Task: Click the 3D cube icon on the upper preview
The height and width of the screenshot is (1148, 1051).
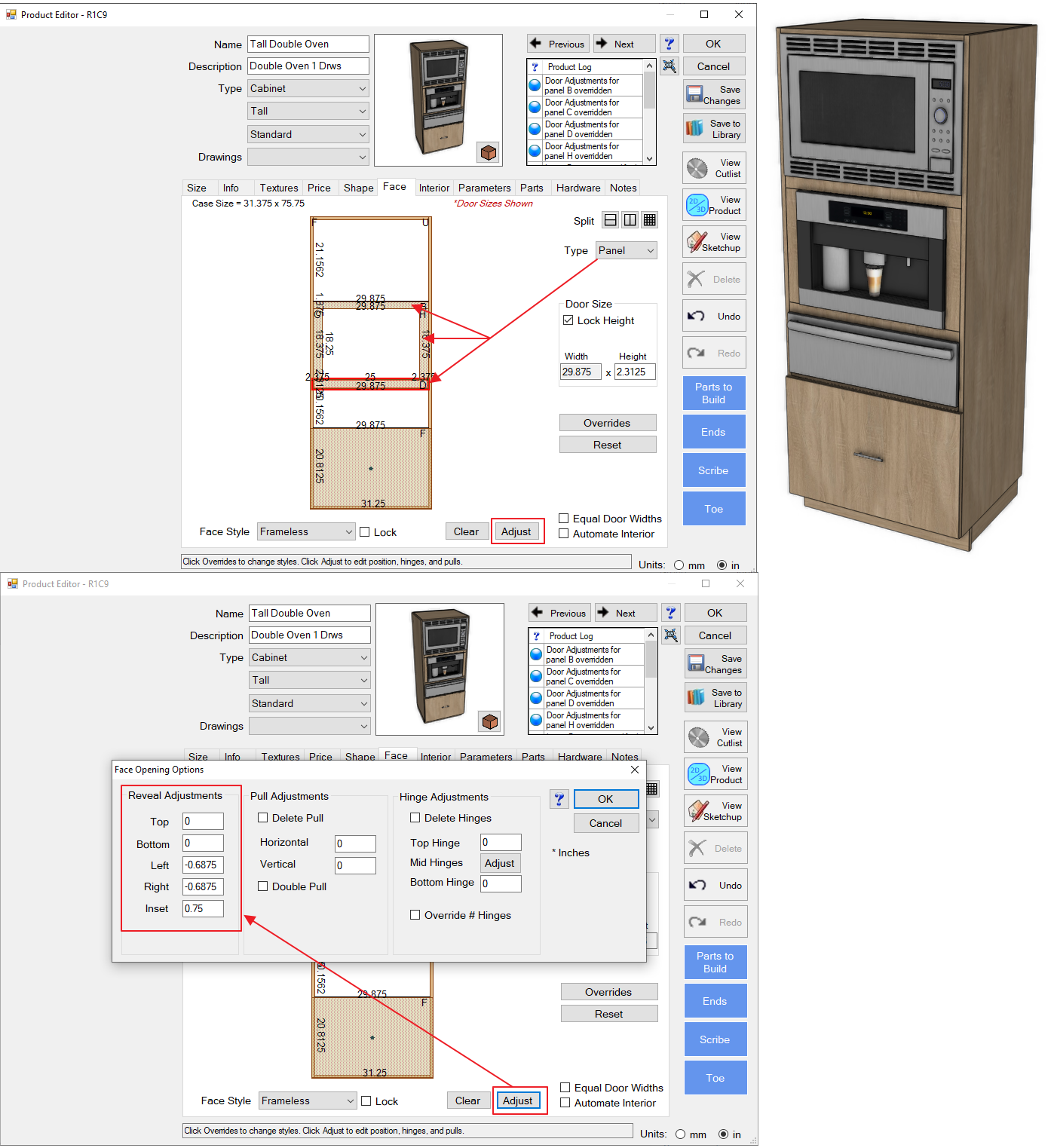Action: pos(489,153)
